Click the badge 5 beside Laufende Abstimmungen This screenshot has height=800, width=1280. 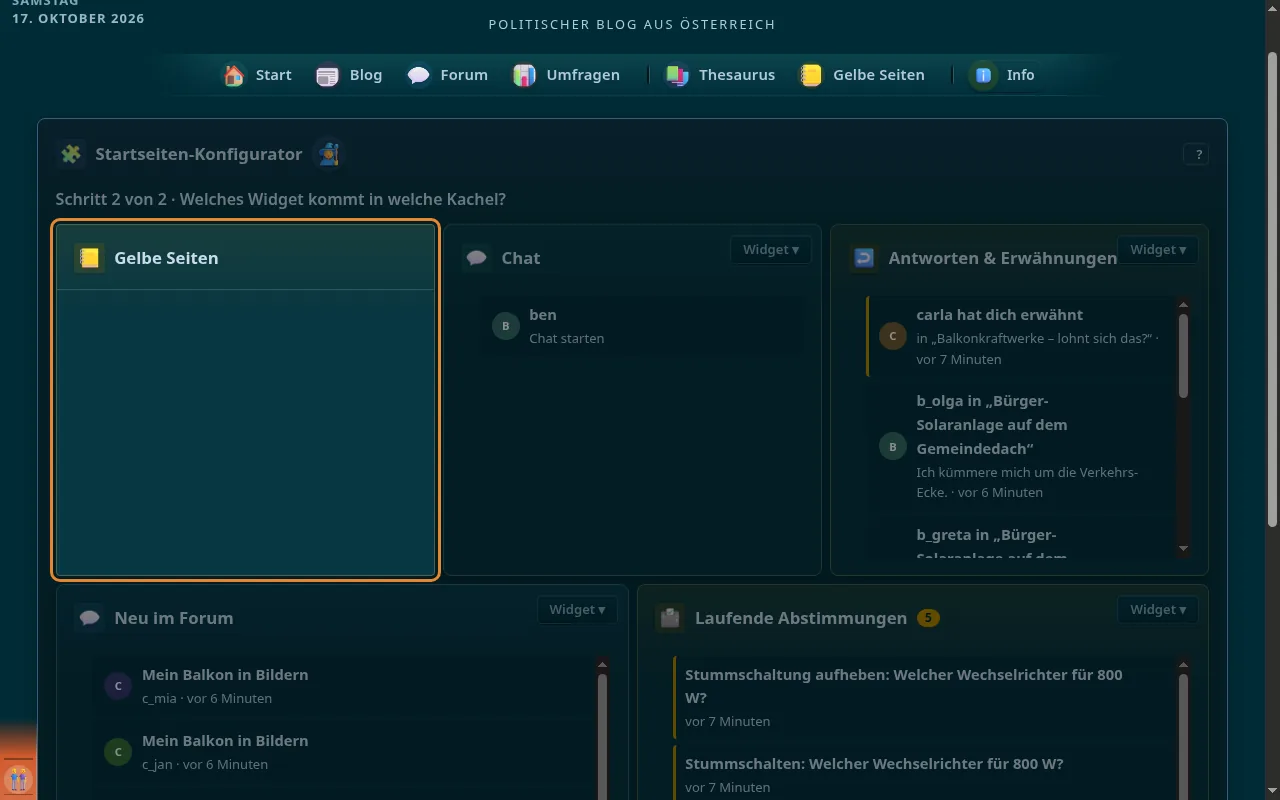928,618
